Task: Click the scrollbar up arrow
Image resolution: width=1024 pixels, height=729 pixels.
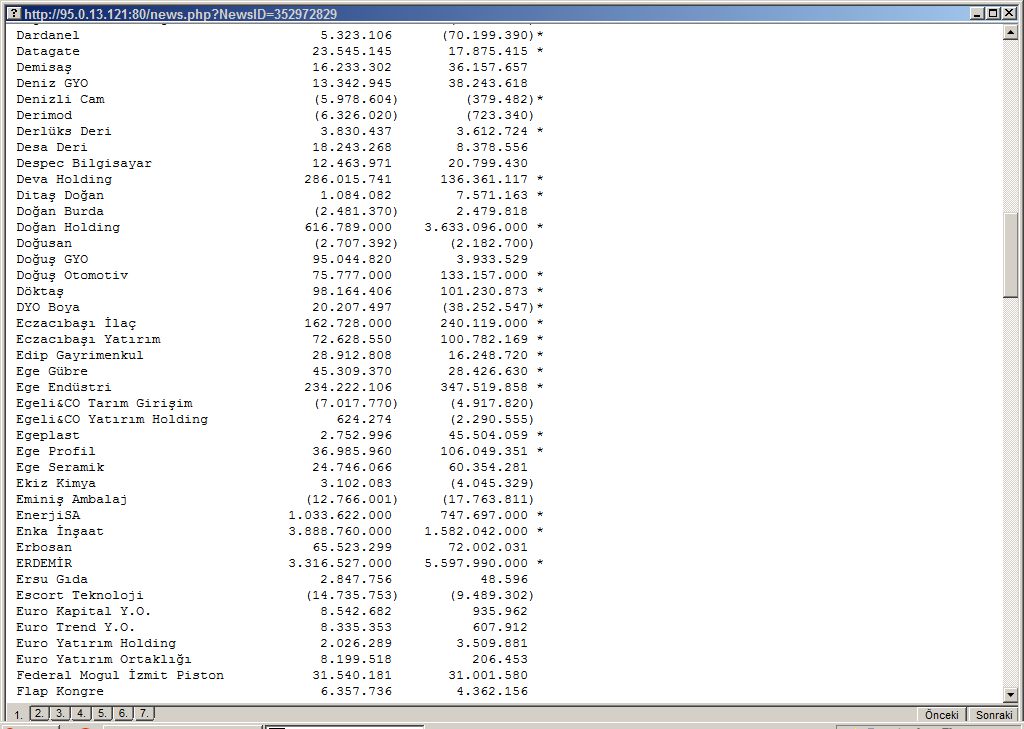Action: point(1011,32)
